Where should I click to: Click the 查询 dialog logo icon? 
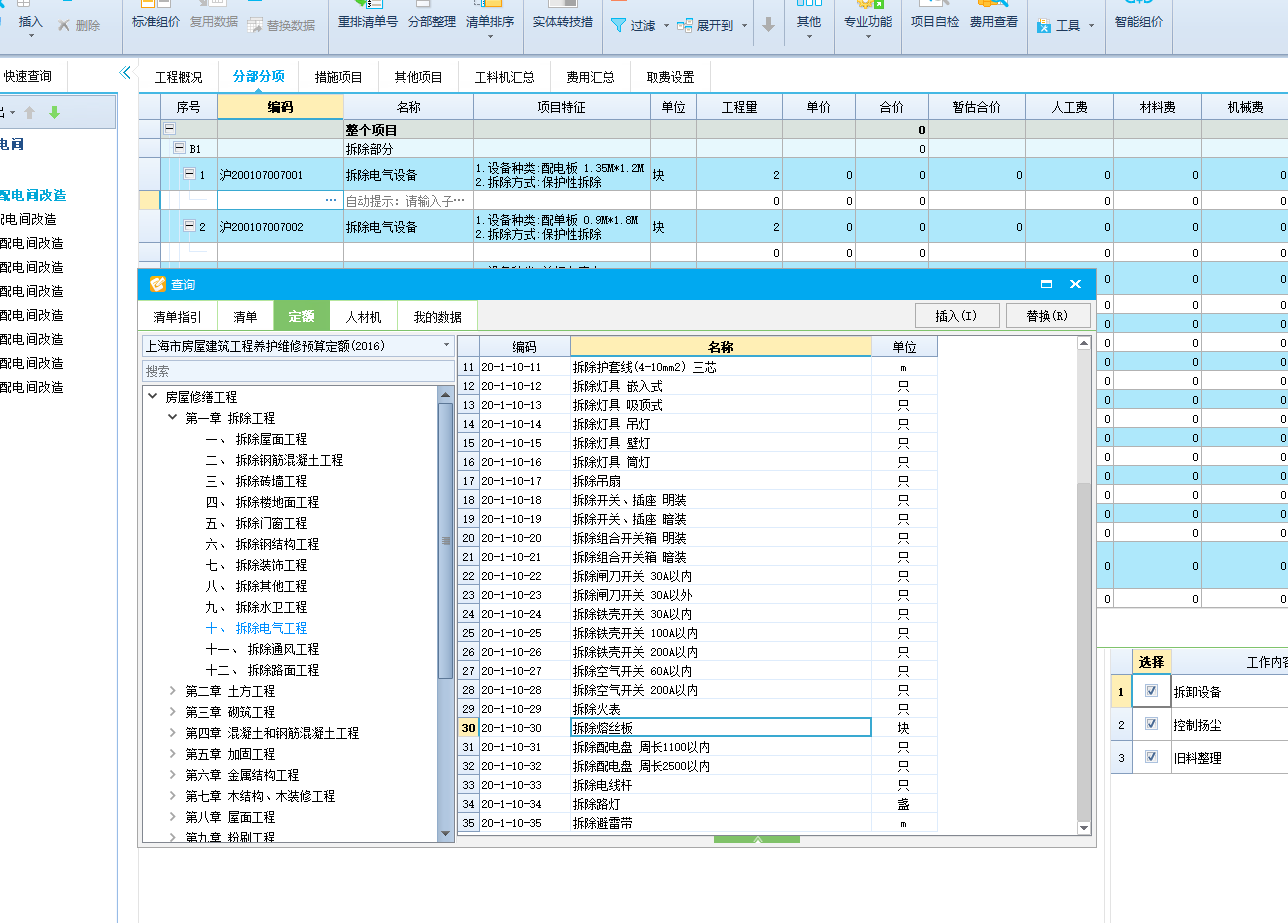[157, 284]
